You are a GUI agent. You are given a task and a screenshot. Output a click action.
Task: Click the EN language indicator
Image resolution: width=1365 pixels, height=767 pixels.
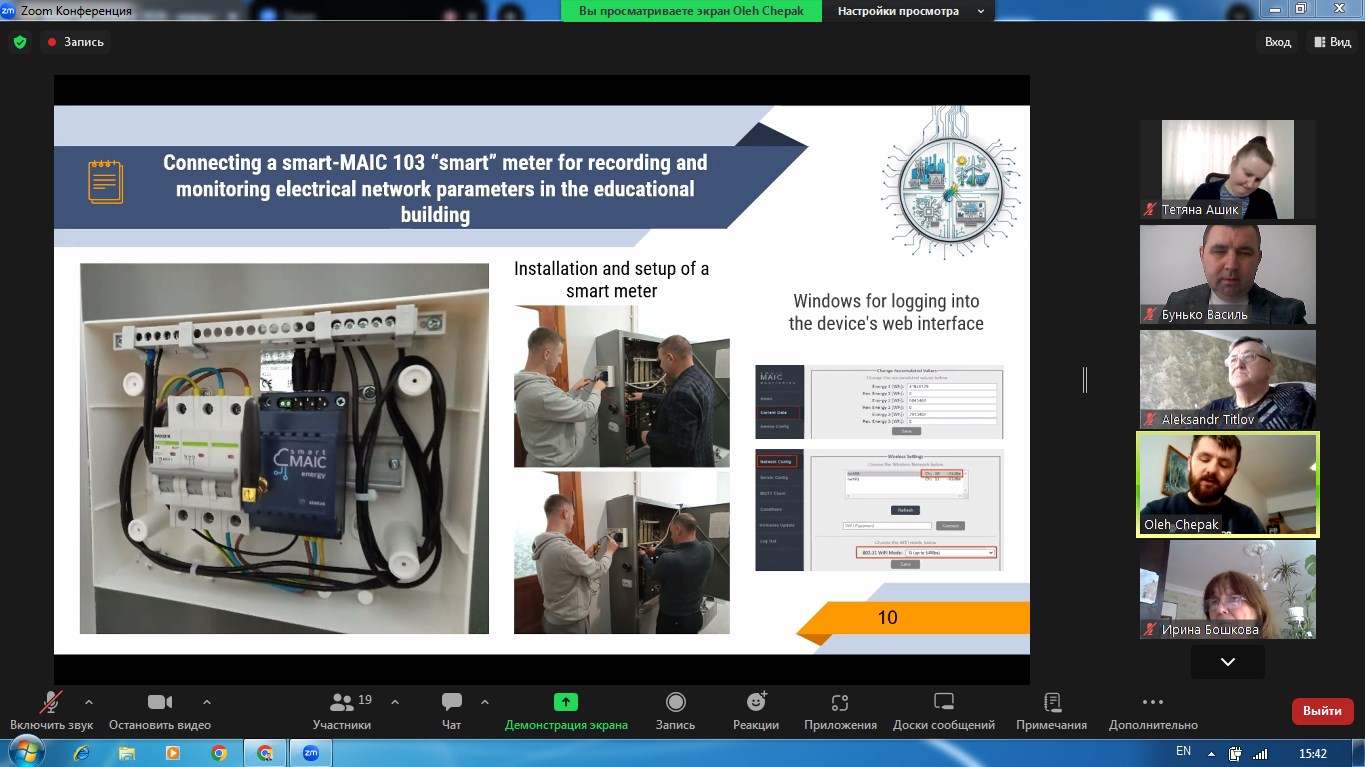click(1183, 752)
